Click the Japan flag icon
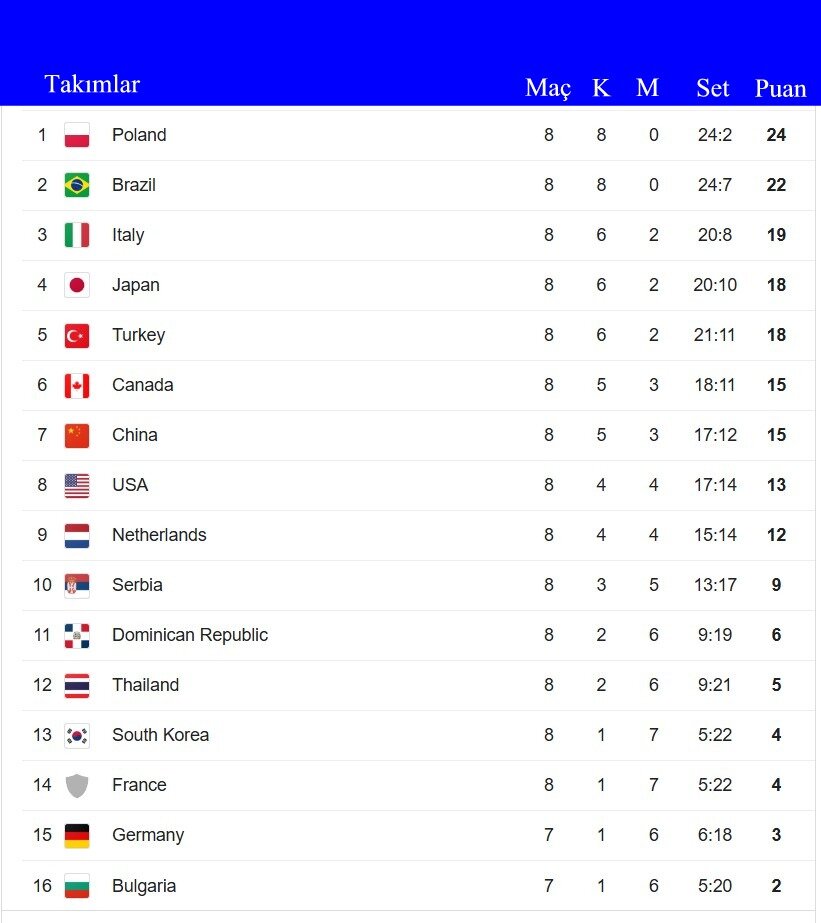Viewport: 821px width, 923px height. [x=77, y=285]
